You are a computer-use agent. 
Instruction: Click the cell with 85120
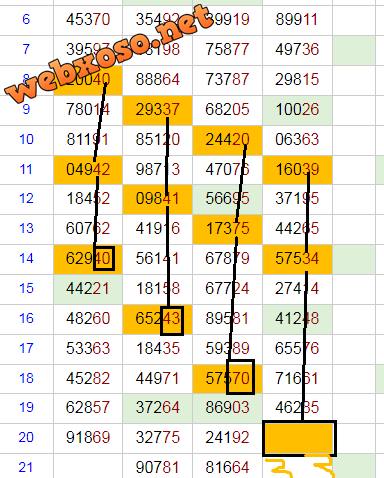point(158,139)
